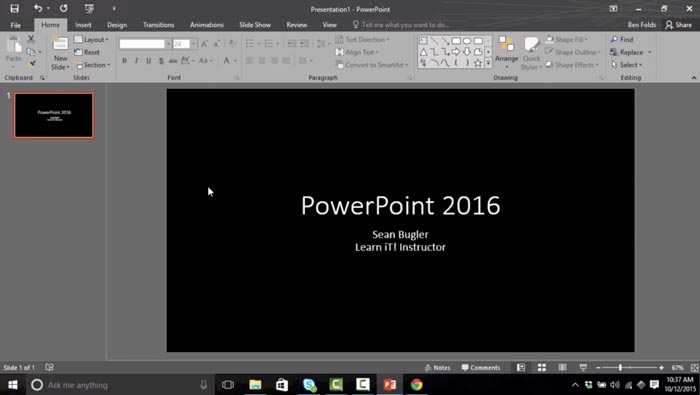Increase the font size
This screenshot has height=395, width=700.
pos(204,44)
